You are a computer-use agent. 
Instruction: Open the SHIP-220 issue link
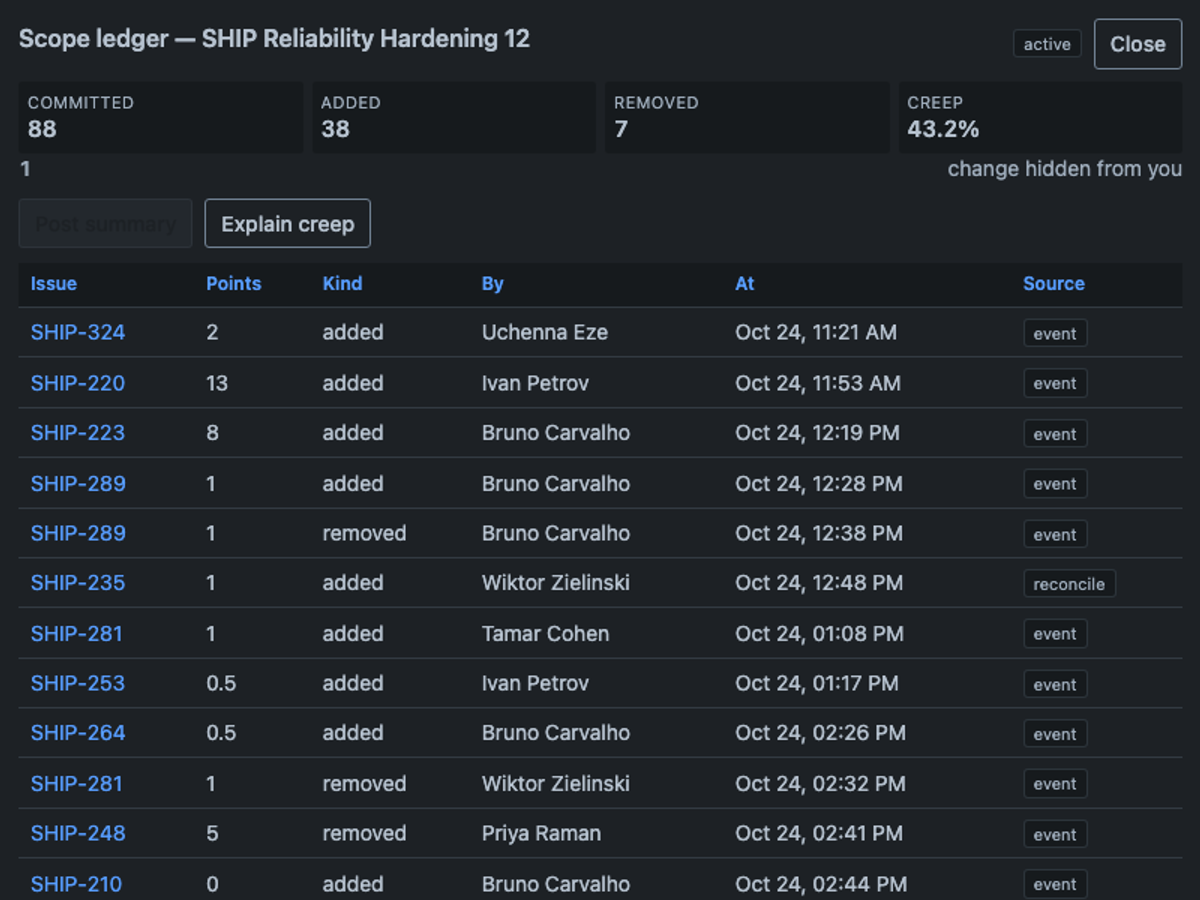tap(78, 383)
